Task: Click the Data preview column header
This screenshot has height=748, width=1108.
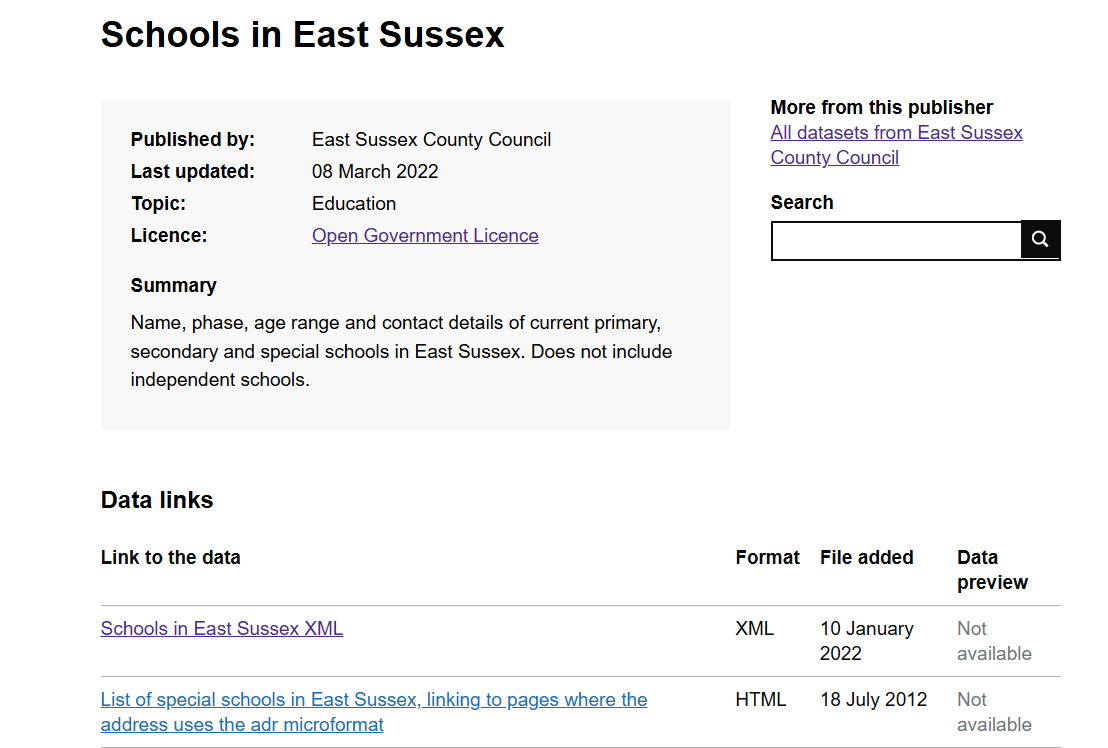Action: point(991,570)
